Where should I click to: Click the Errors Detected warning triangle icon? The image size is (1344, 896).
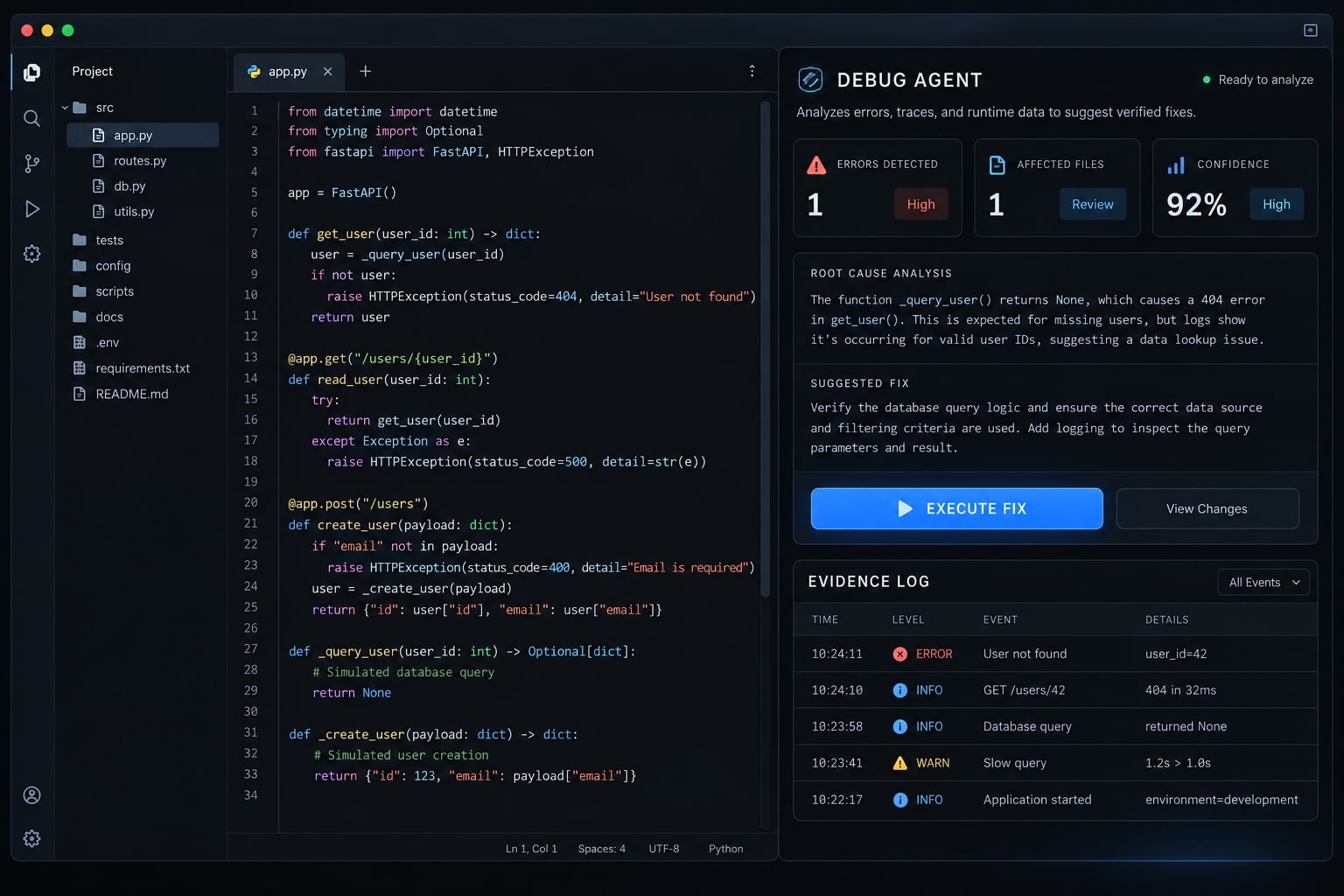click(x=816, y=164)
